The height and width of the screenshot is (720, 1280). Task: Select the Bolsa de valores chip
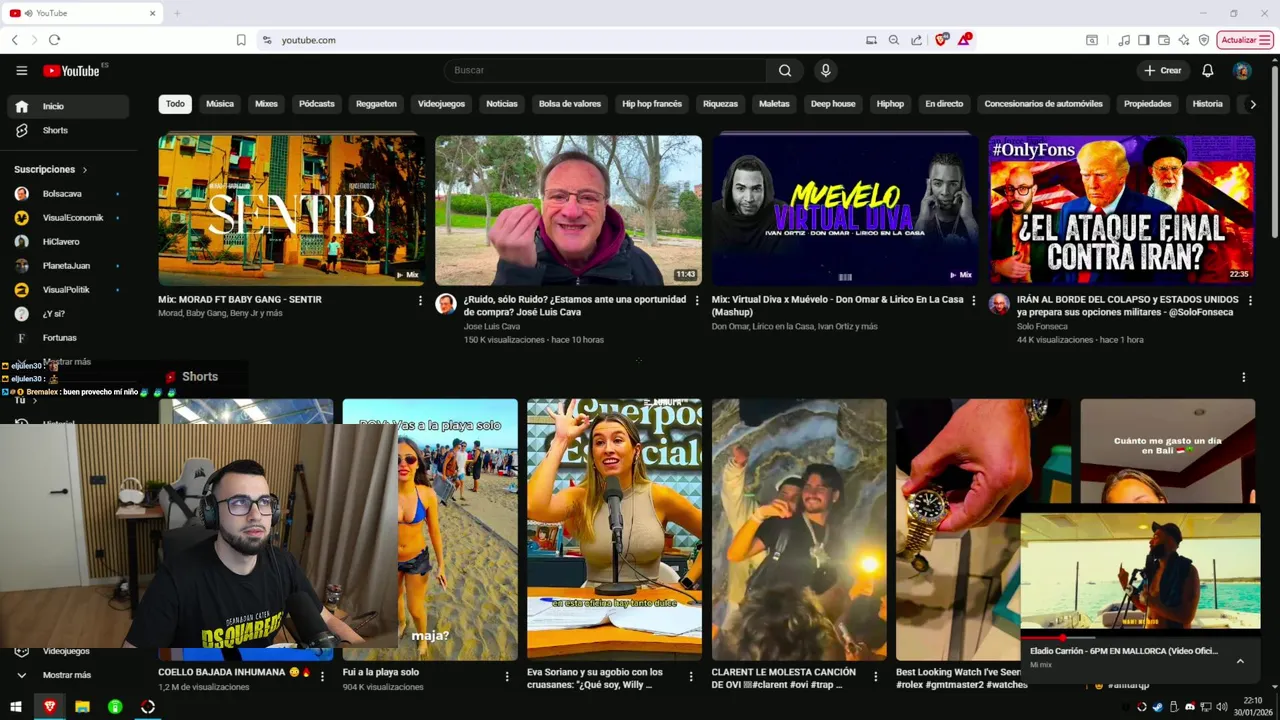(570, 104)
